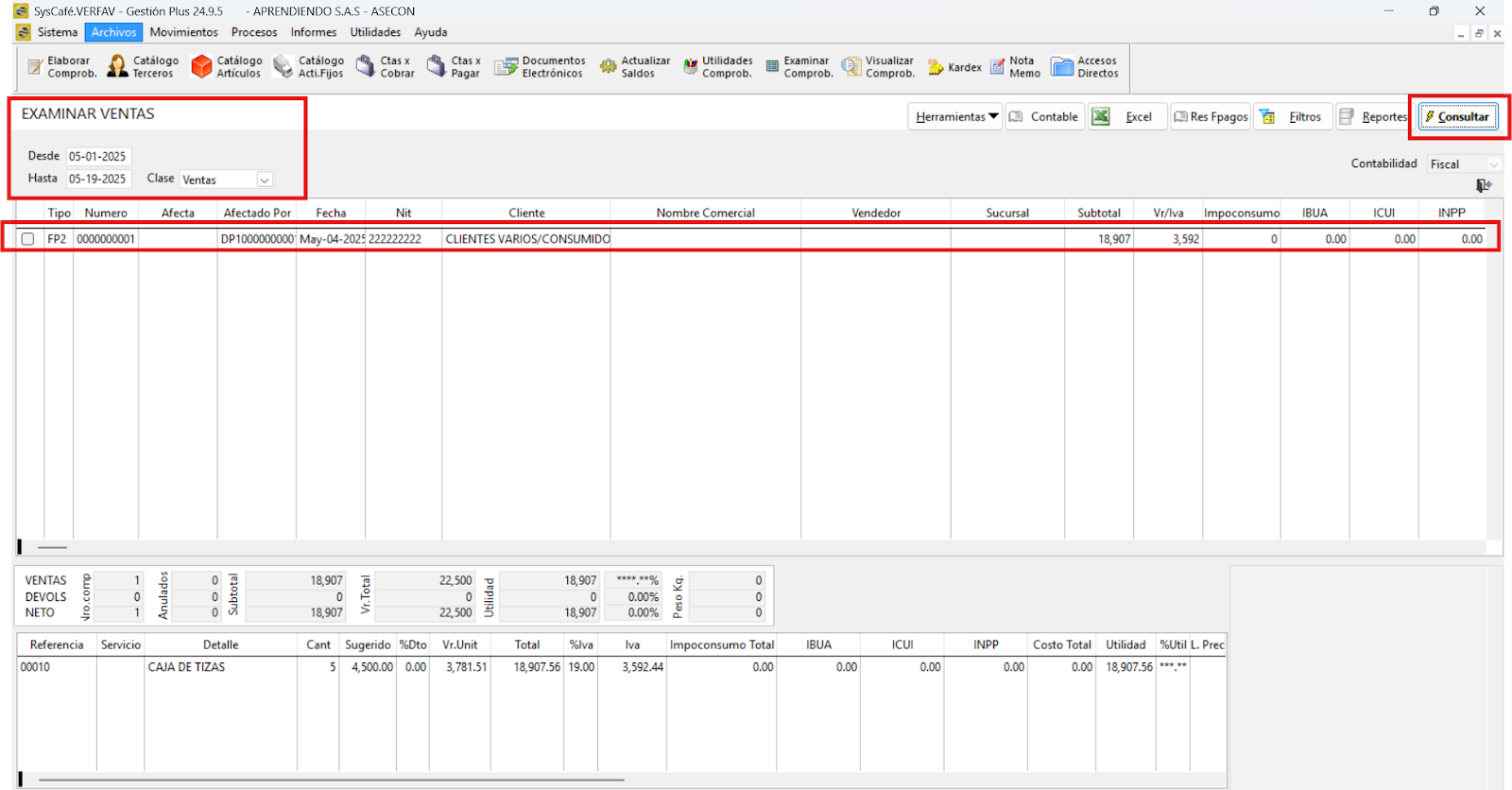1512x790 pixels.
Task: Open Catálogo Artículos icon
Action: tap(201, 66)
